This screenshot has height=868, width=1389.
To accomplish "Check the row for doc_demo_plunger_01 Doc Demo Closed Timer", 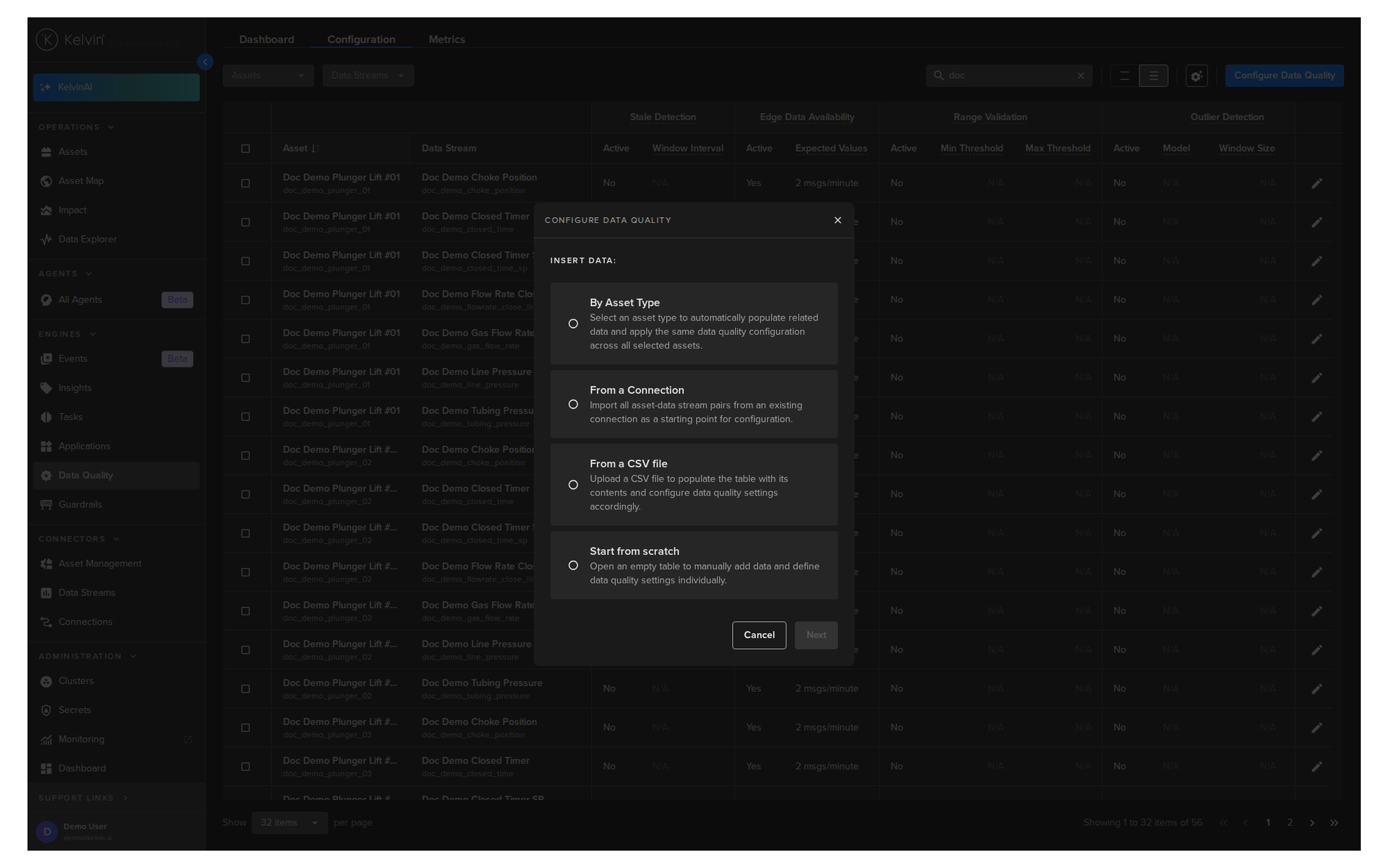I will 245,222.
